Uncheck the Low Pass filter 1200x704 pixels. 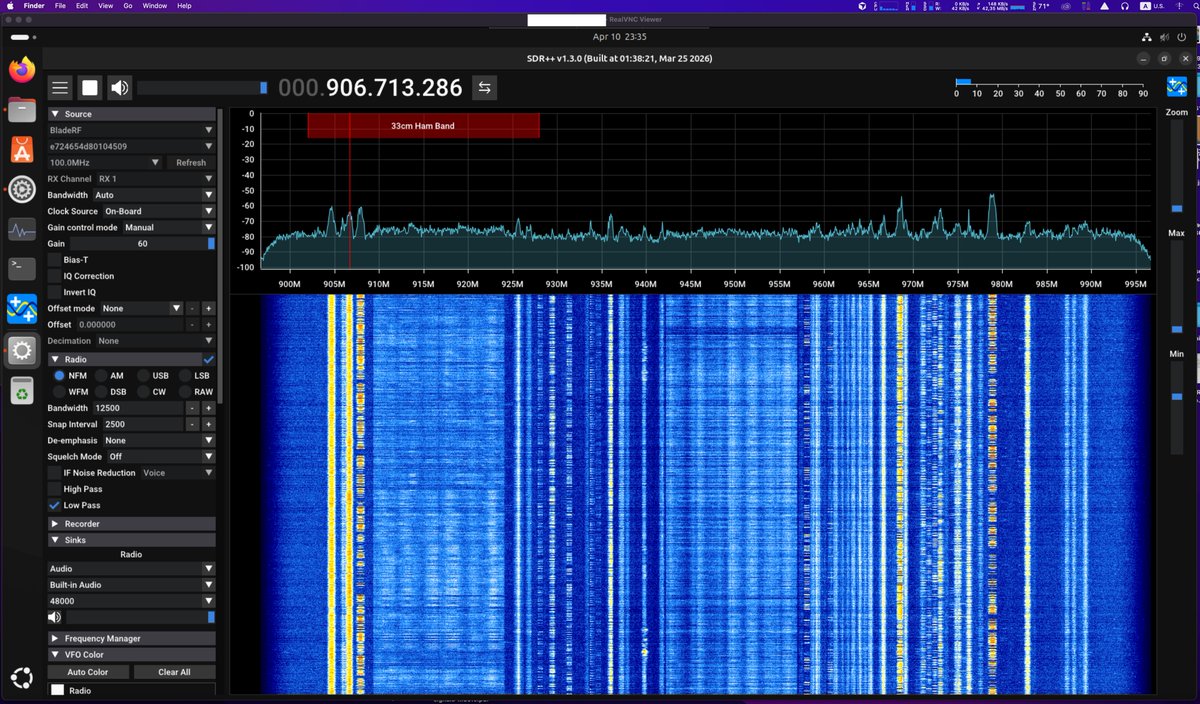pos(54,505)
